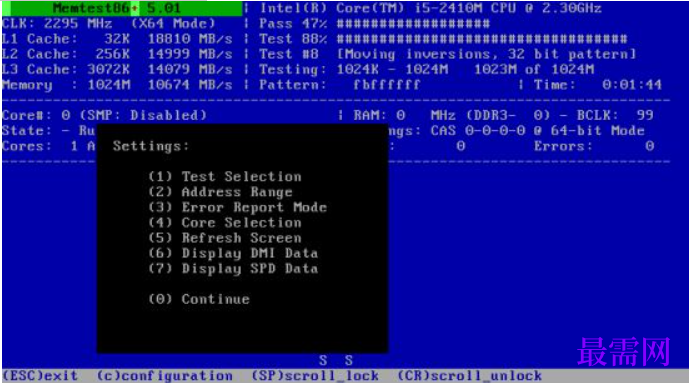689x383 pixels.
Task: Pick (5) Refresh Screen option
Action: (225, 238)
